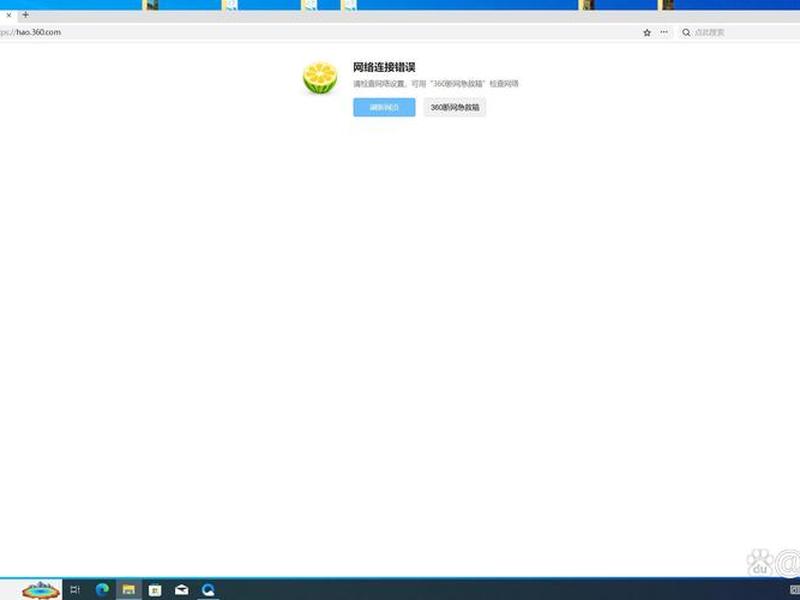
Task: Close the current browser tab
Action: pyautogui.click(x=9, y=15)
